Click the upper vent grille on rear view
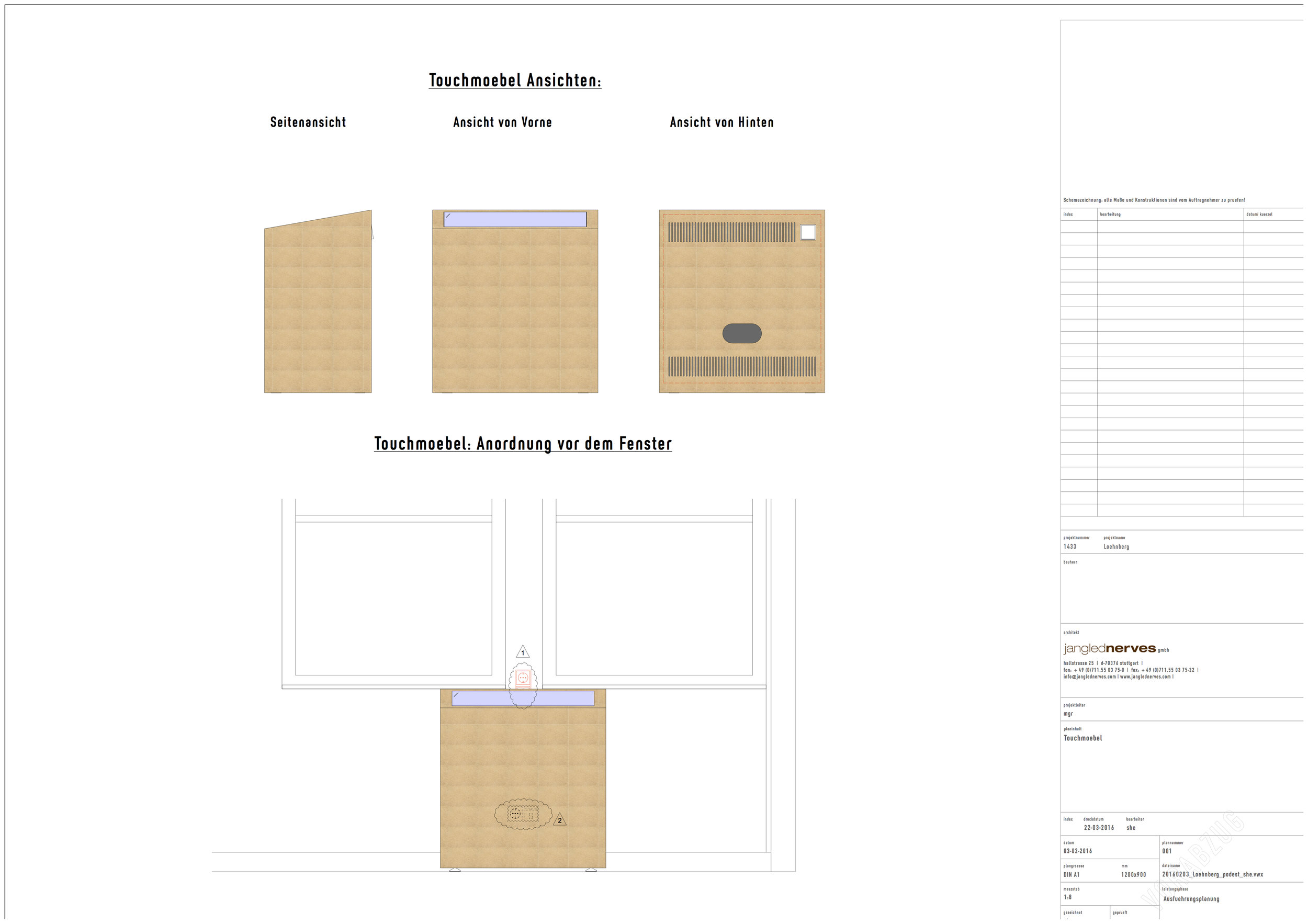The image size is (1308, 924). coord(731,232)
